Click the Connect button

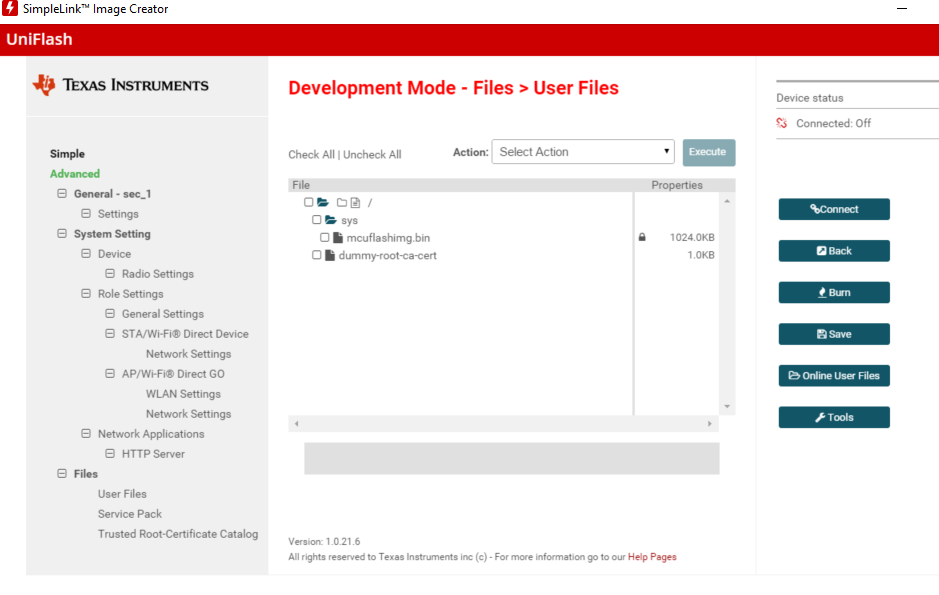[834, 209]
